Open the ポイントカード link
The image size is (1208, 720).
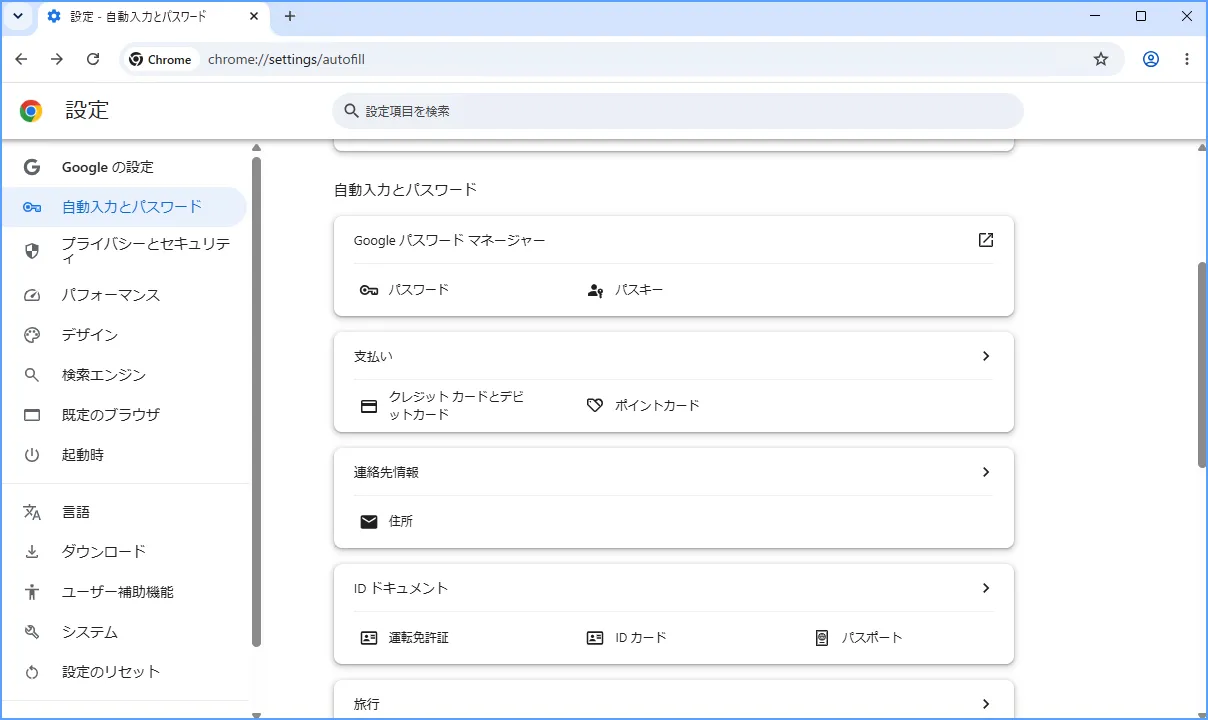pyautogui.click(x=657, y=406)
